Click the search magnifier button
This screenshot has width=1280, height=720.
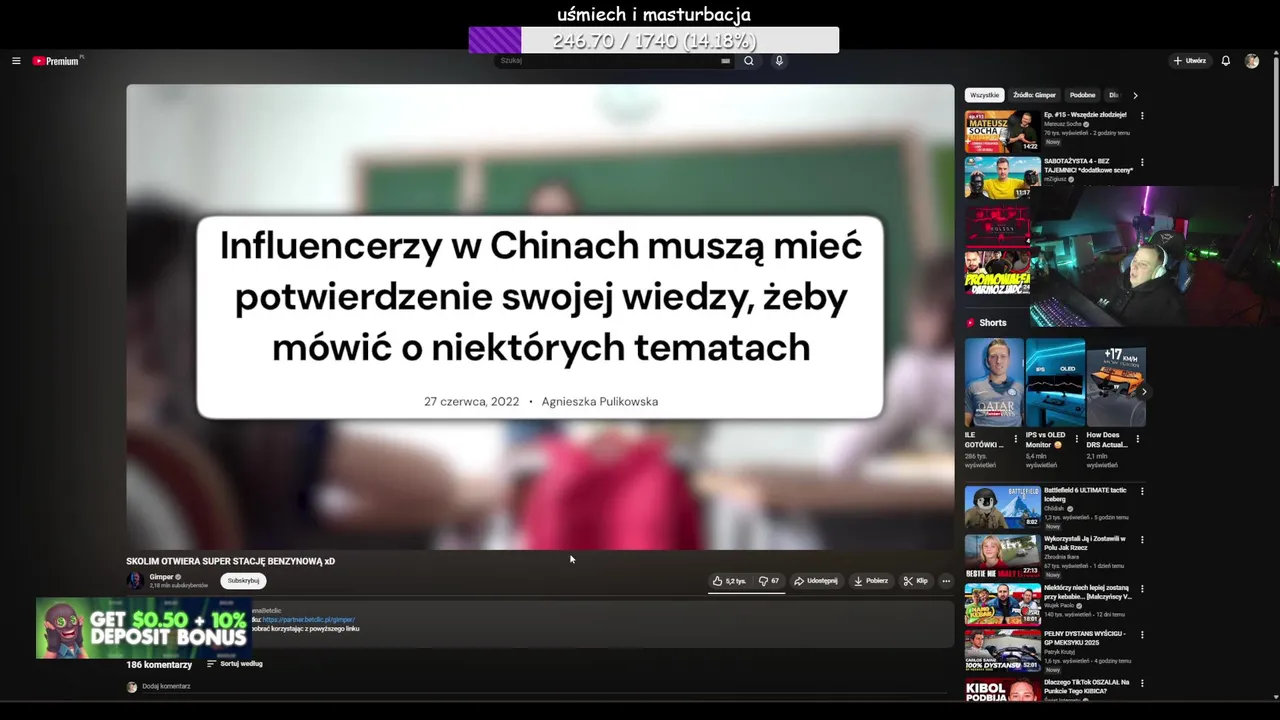pyautogui.click(x=748, y=61)
